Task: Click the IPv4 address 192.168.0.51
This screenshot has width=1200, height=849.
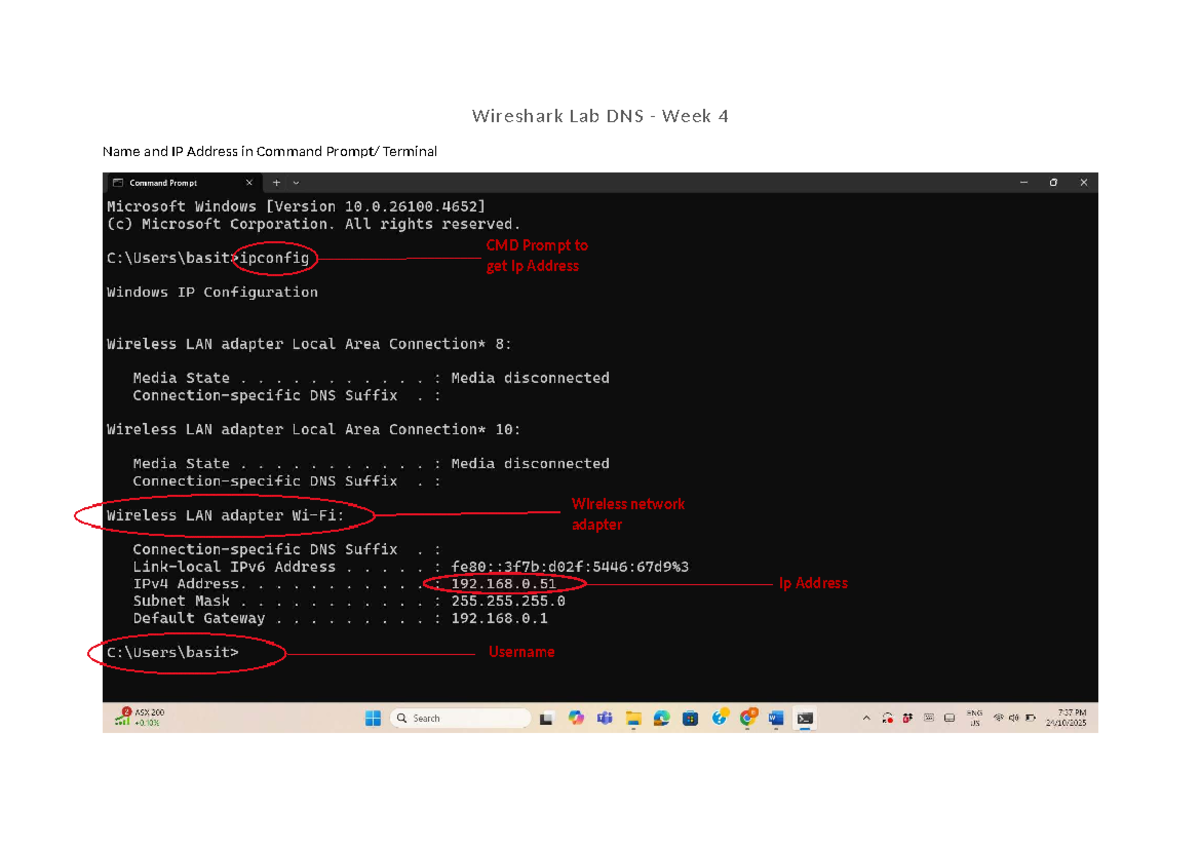Action: click(x=504, y=584)
